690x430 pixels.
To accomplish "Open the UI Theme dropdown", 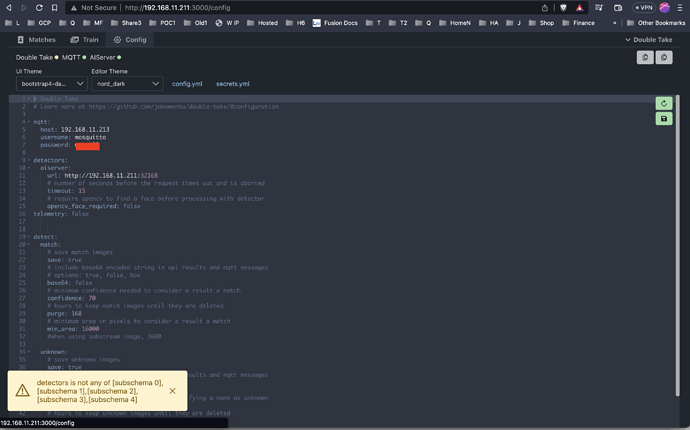I will coord(52,84).
